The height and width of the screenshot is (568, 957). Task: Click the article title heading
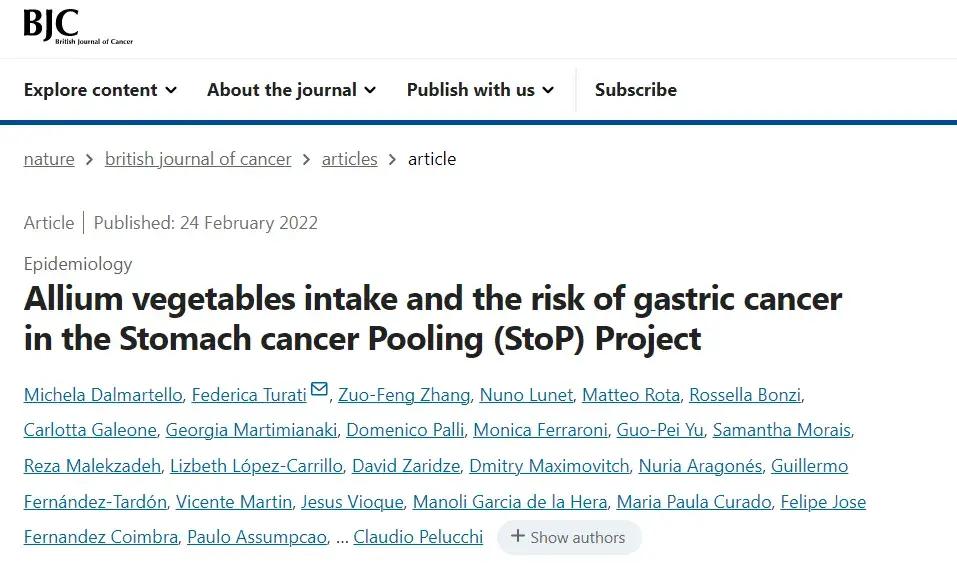tap(432, 318)
